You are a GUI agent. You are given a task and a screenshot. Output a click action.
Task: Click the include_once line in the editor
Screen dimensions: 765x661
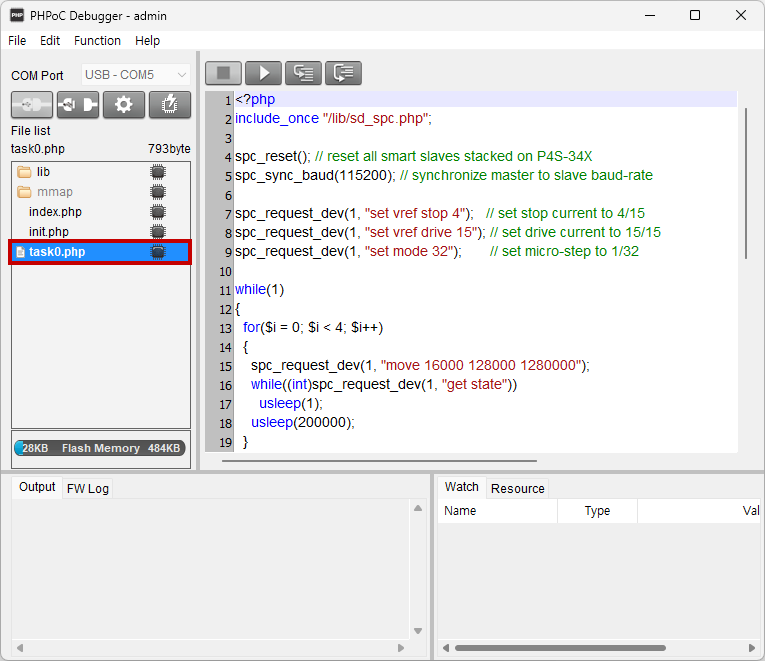point(333,119)
